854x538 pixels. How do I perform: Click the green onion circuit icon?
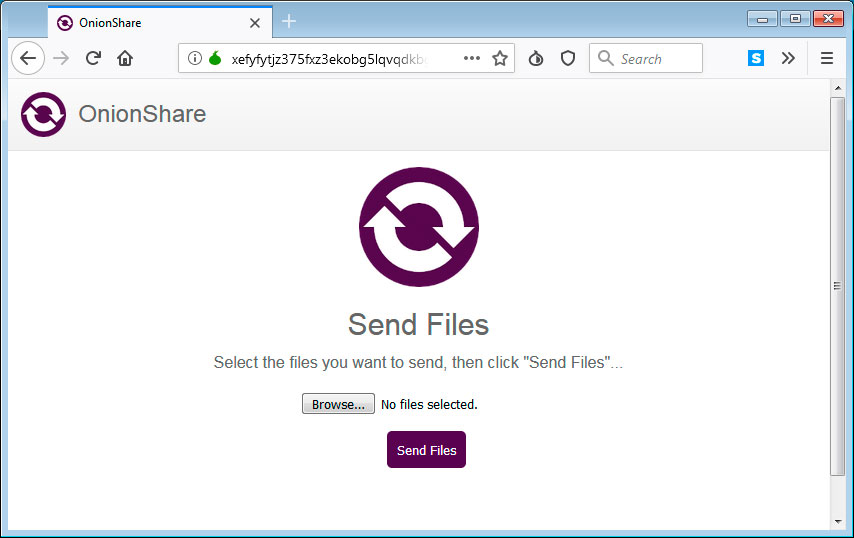[215, 58]
